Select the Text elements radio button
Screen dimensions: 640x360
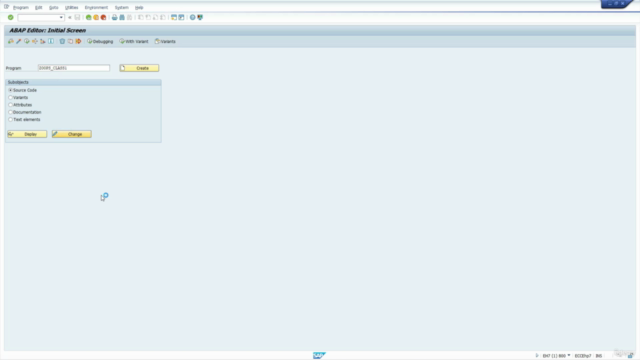coord(11,120)
